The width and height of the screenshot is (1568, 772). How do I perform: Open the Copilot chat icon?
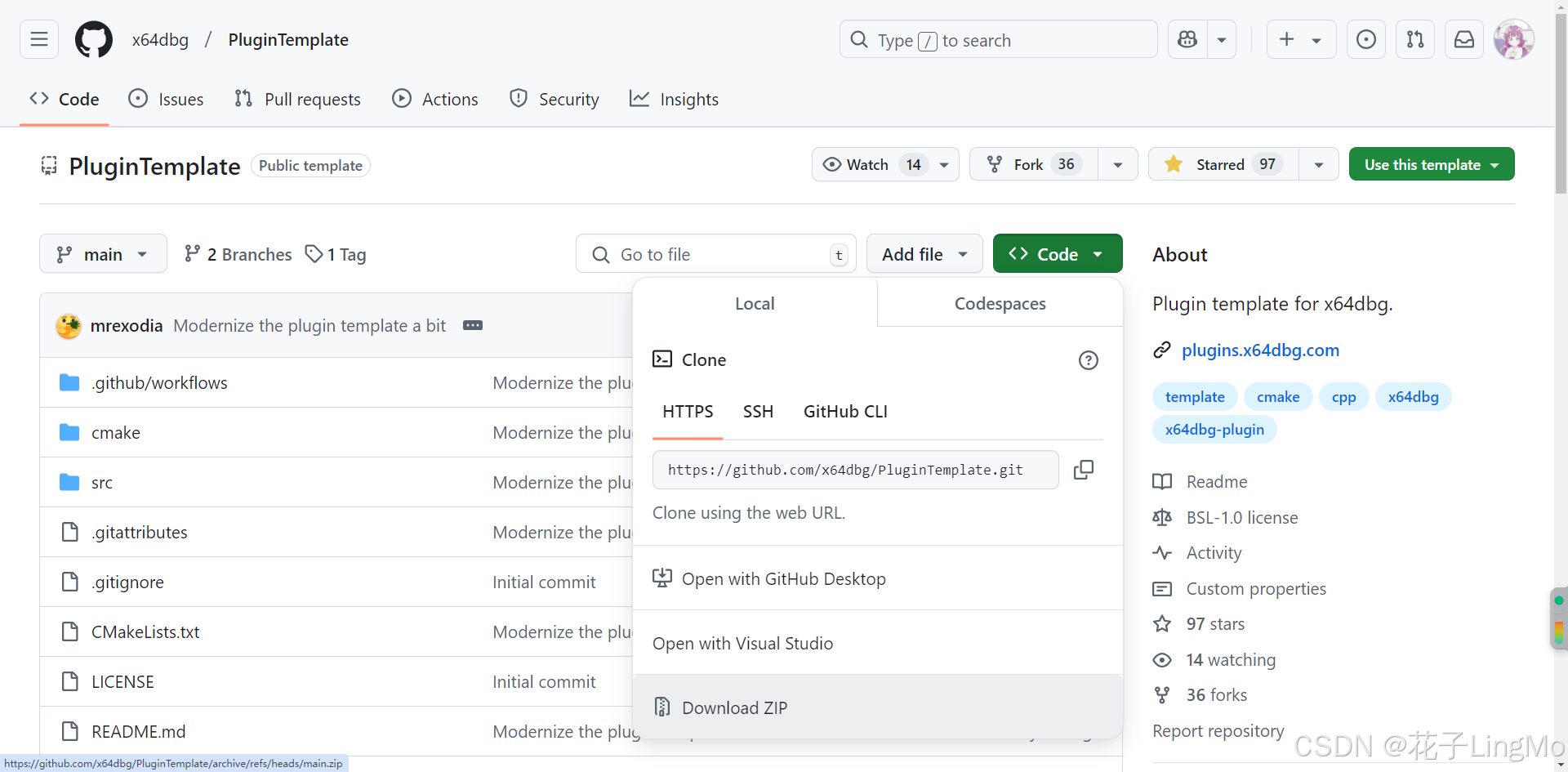pyautogui.click(x=1187, y=39)
